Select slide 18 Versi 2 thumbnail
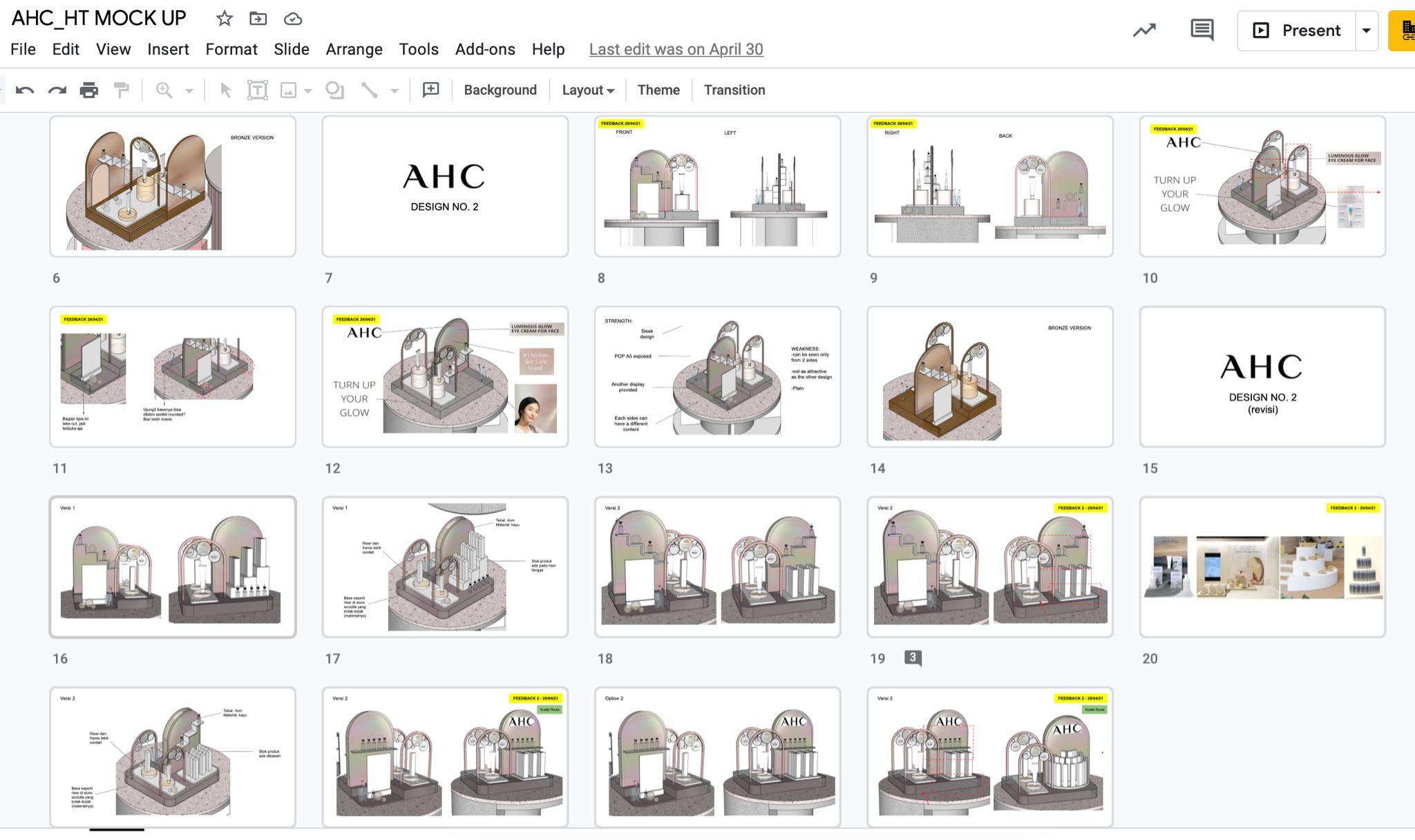The image size is (1415, 840). 717,567
